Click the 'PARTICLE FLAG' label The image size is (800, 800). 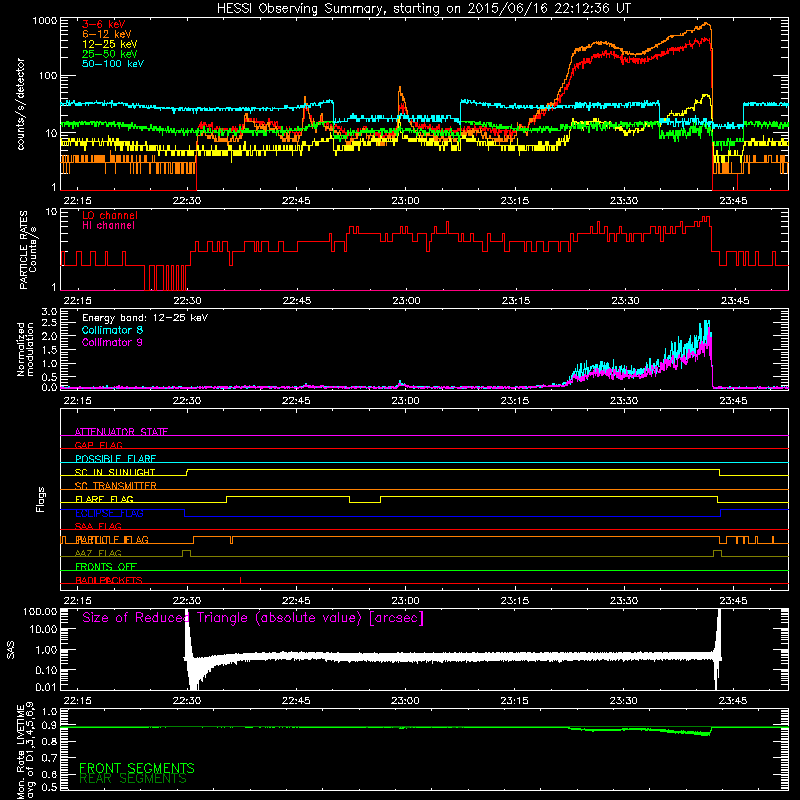[x=112, y=540]
